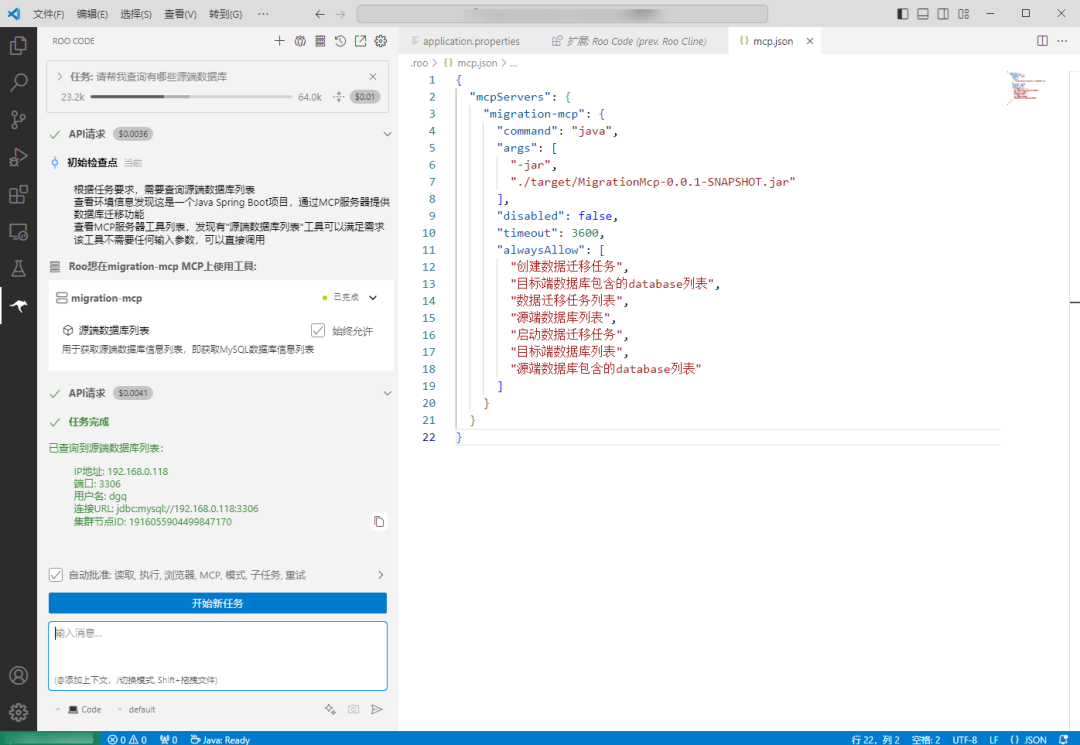Switch to application.properties tab
This screenshot has height=745, width=1080.
pos(471,41)
